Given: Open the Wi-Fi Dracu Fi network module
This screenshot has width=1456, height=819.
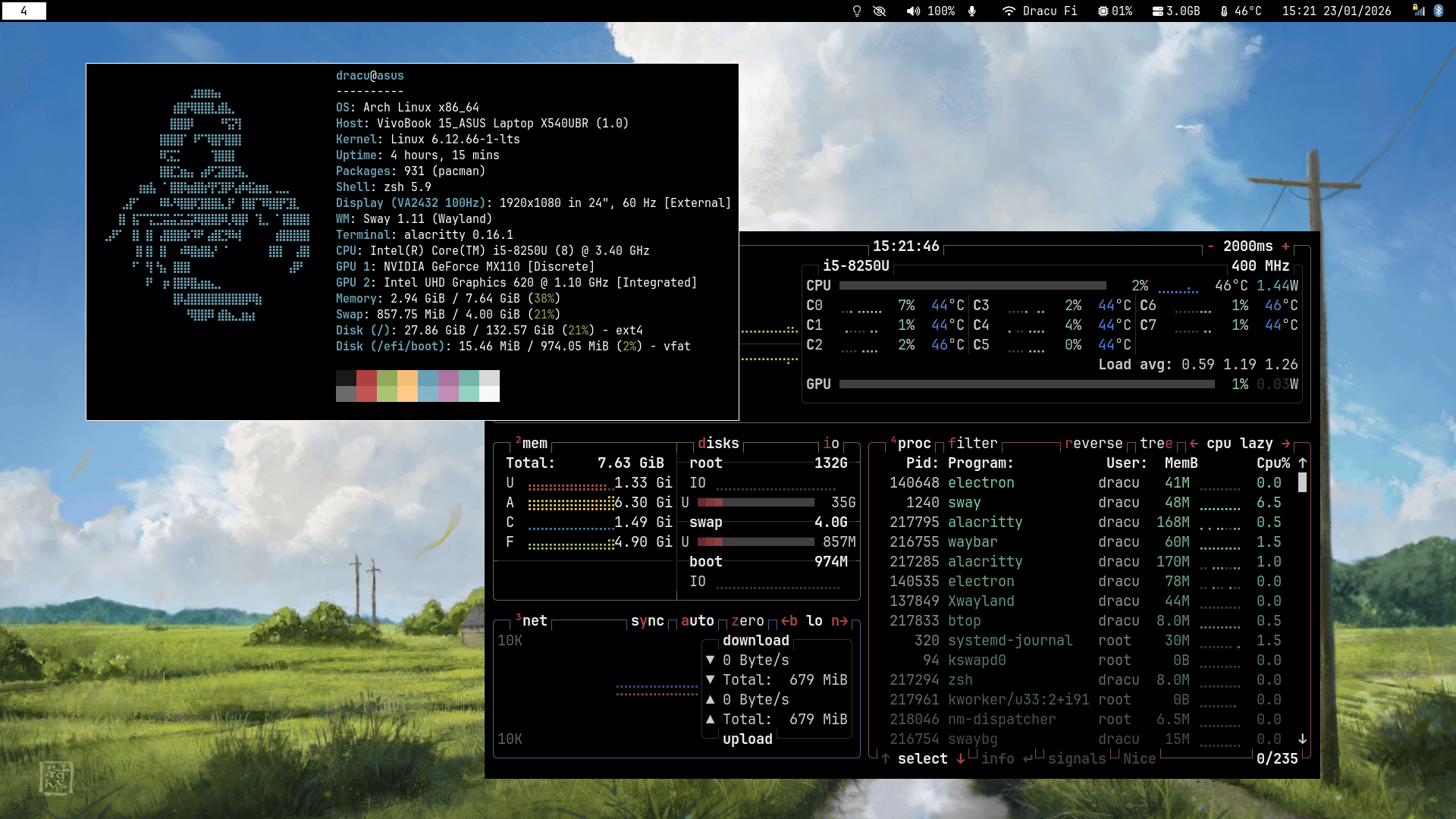Looking at the screenshot, I should pos(1040,11).
